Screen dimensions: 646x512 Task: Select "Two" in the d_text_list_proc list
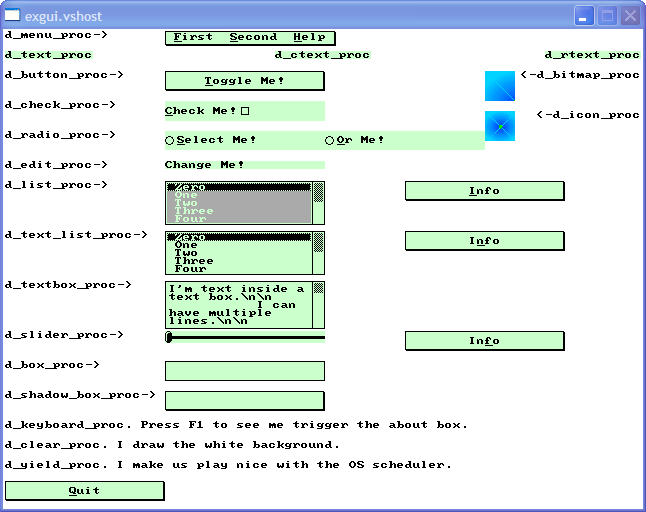tap(186, 253)
